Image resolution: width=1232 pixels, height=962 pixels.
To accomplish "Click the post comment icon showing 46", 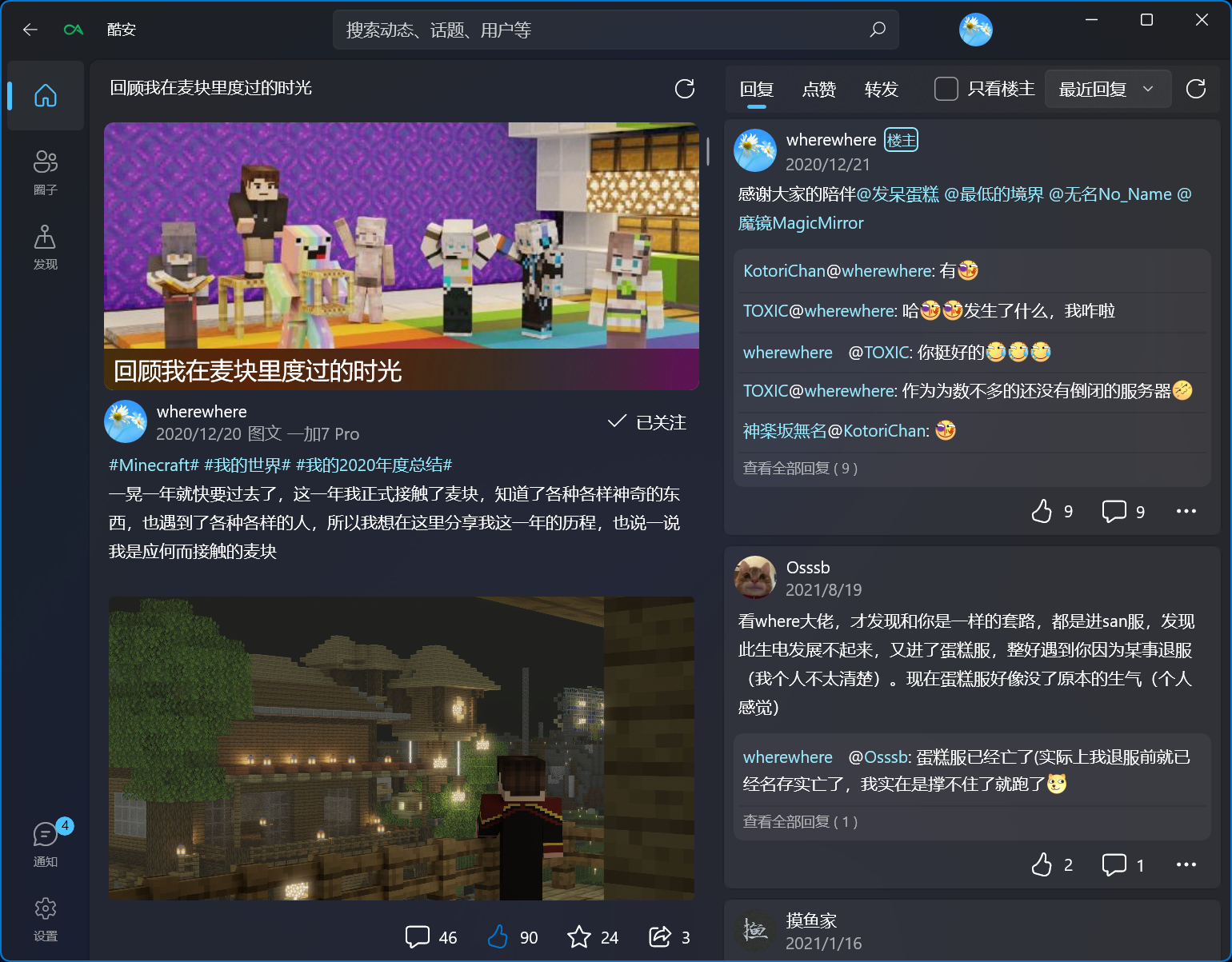I will tap(418, 937).
